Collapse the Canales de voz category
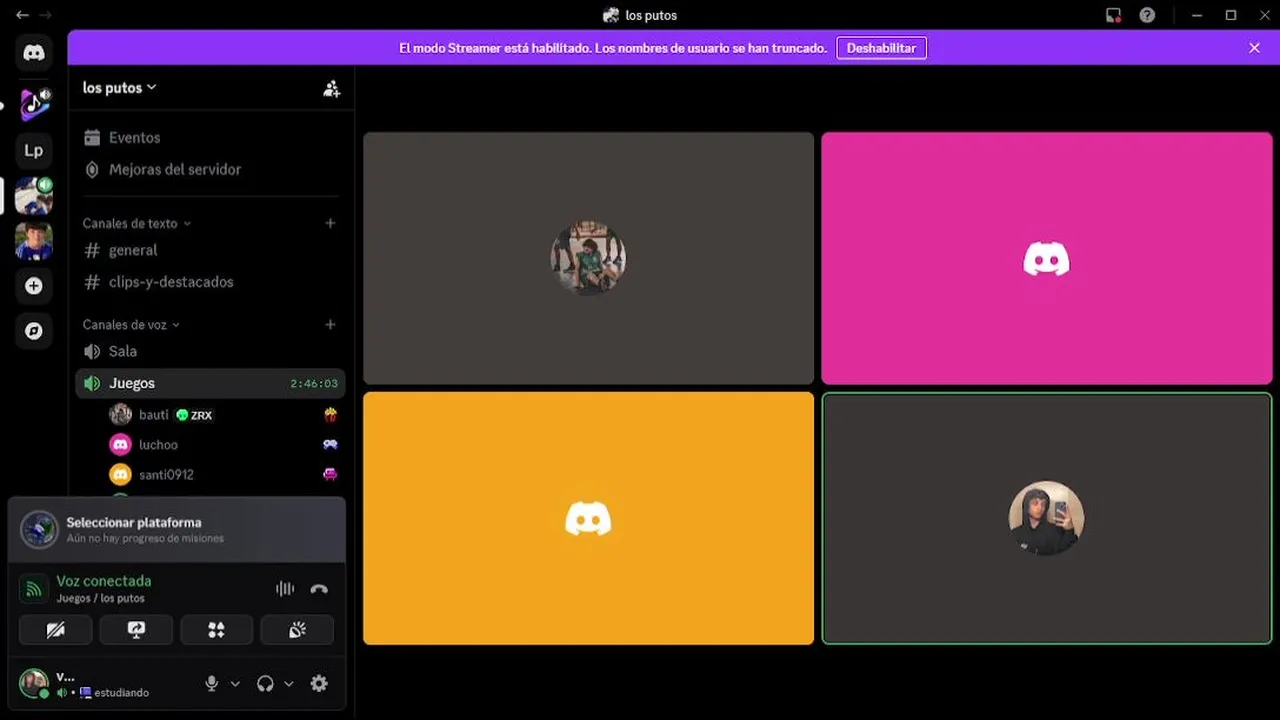Screen dimensions: 1280x720 click(131, 324)
